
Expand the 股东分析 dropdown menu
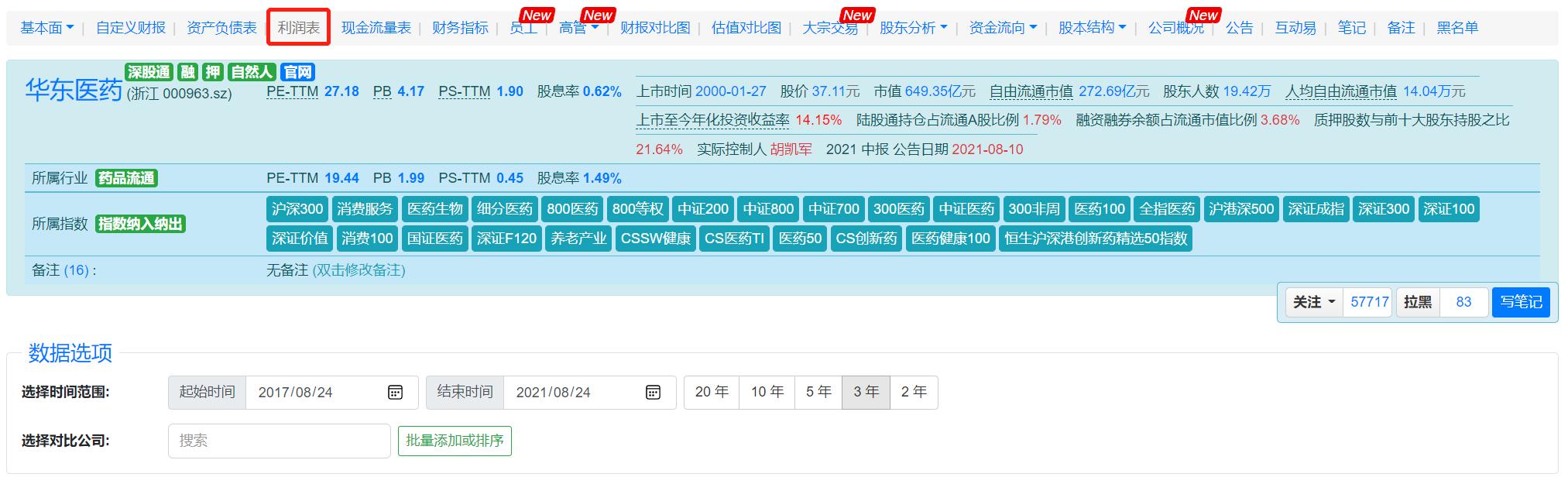(914, 28)
